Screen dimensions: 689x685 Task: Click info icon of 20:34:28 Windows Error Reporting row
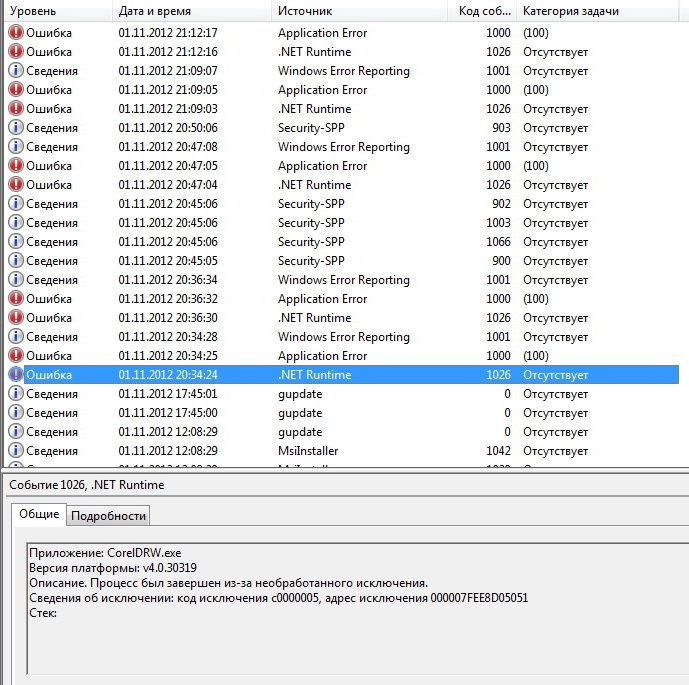(16, 337)
